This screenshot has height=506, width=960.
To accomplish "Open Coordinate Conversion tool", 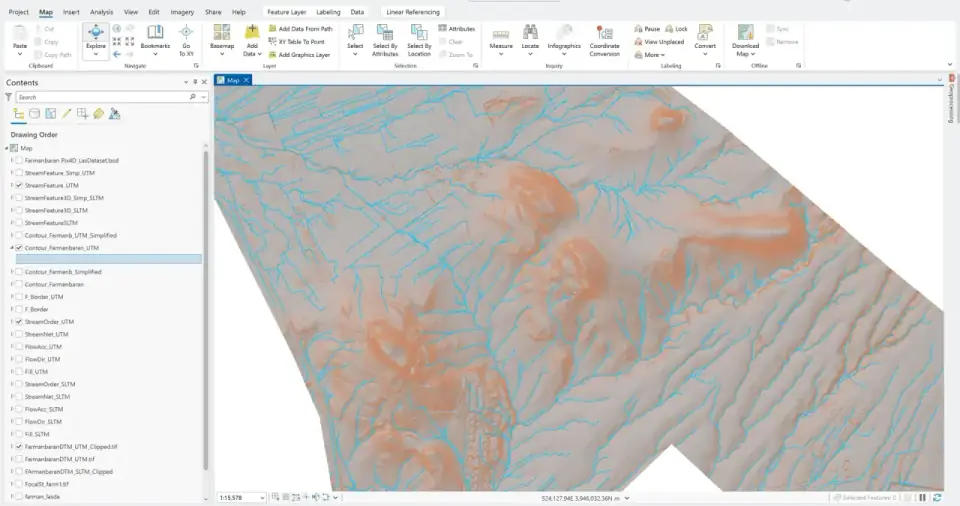I will click(604, 40).
